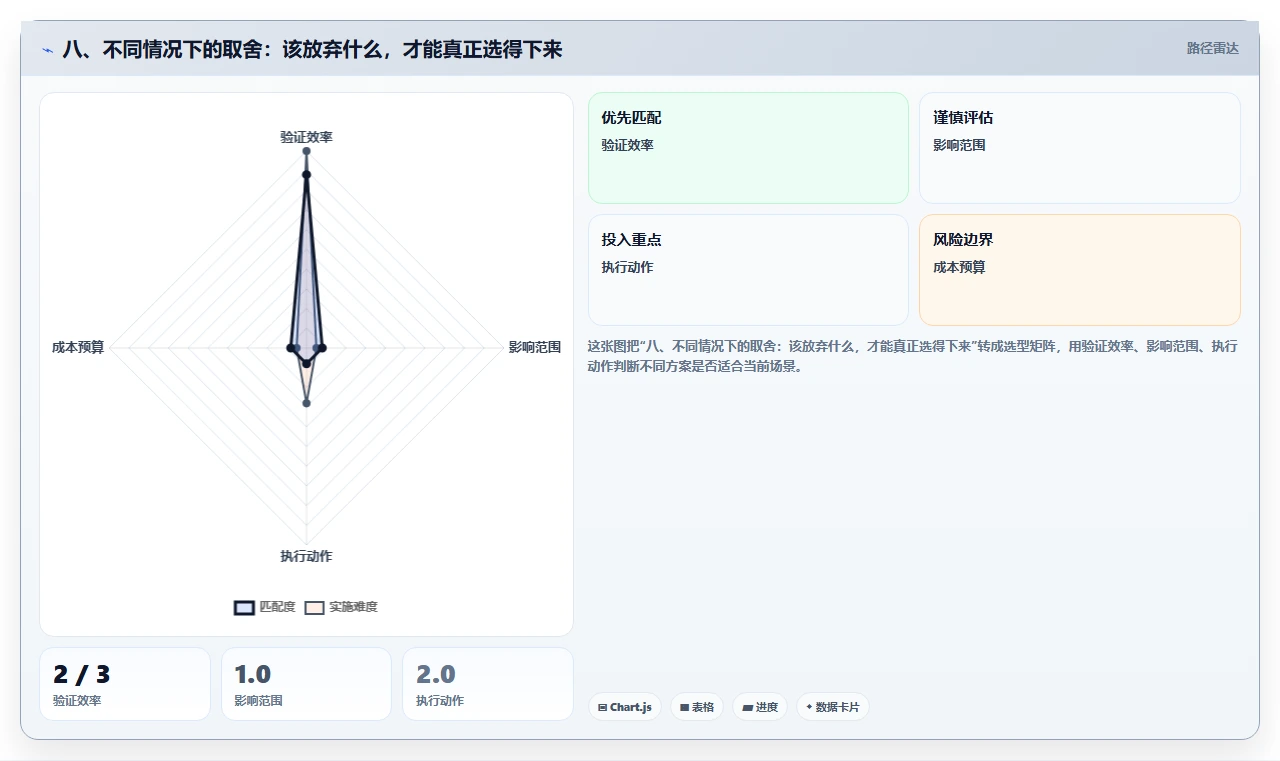Click the 2 / 3 验证效率 stat card
The height and width of the screenshot is (761, 1280).
point(125,684)
